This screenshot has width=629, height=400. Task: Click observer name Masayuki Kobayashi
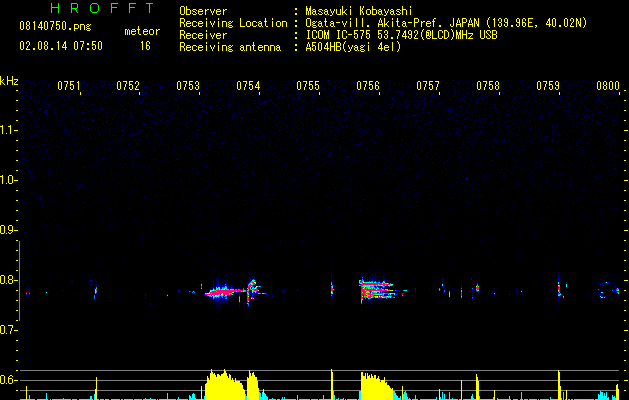coord(359,11)
